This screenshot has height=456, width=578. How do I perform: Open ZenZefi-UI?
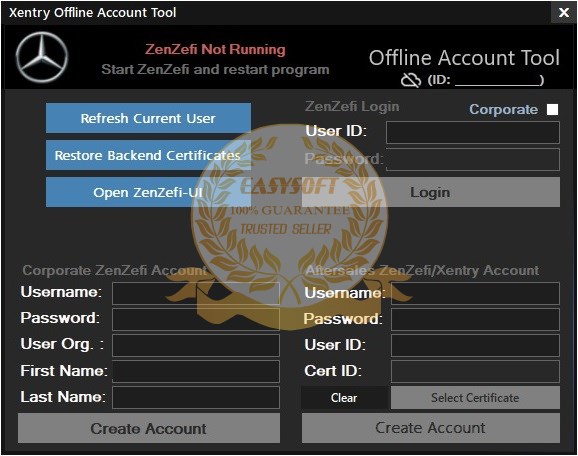click(x=148, y=192)
